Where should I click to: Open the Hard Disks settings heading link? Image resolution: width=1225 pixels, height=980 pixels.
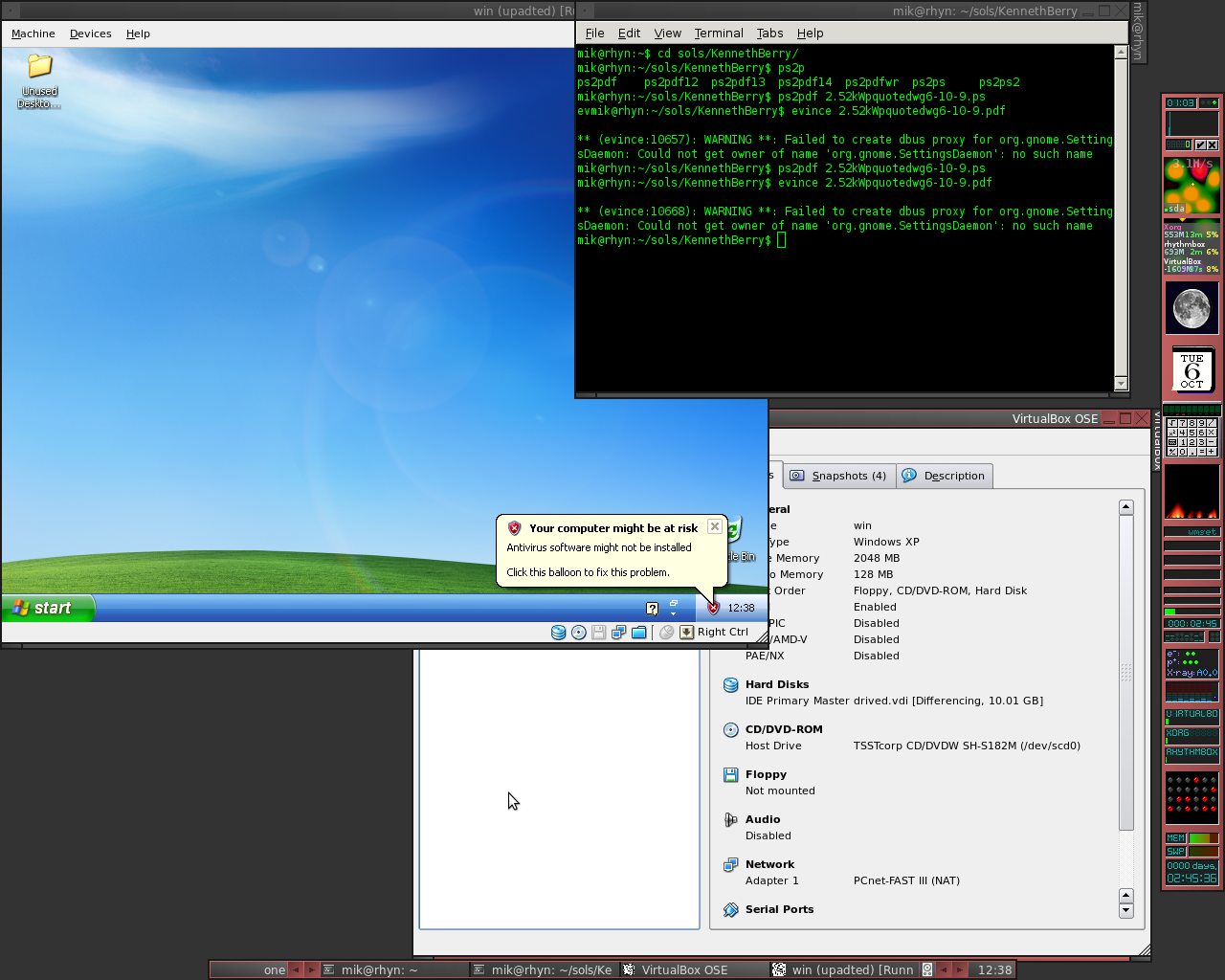click(777, 684)
